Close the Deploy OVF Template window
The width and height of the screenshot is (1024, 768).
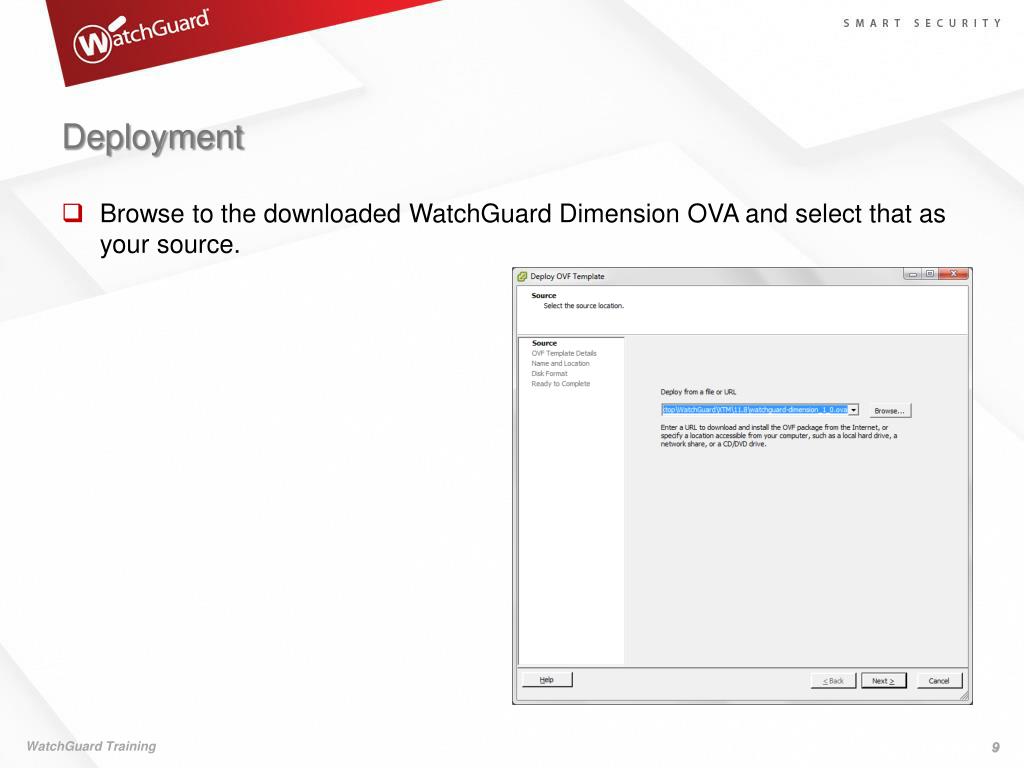(x=953, y=274)
